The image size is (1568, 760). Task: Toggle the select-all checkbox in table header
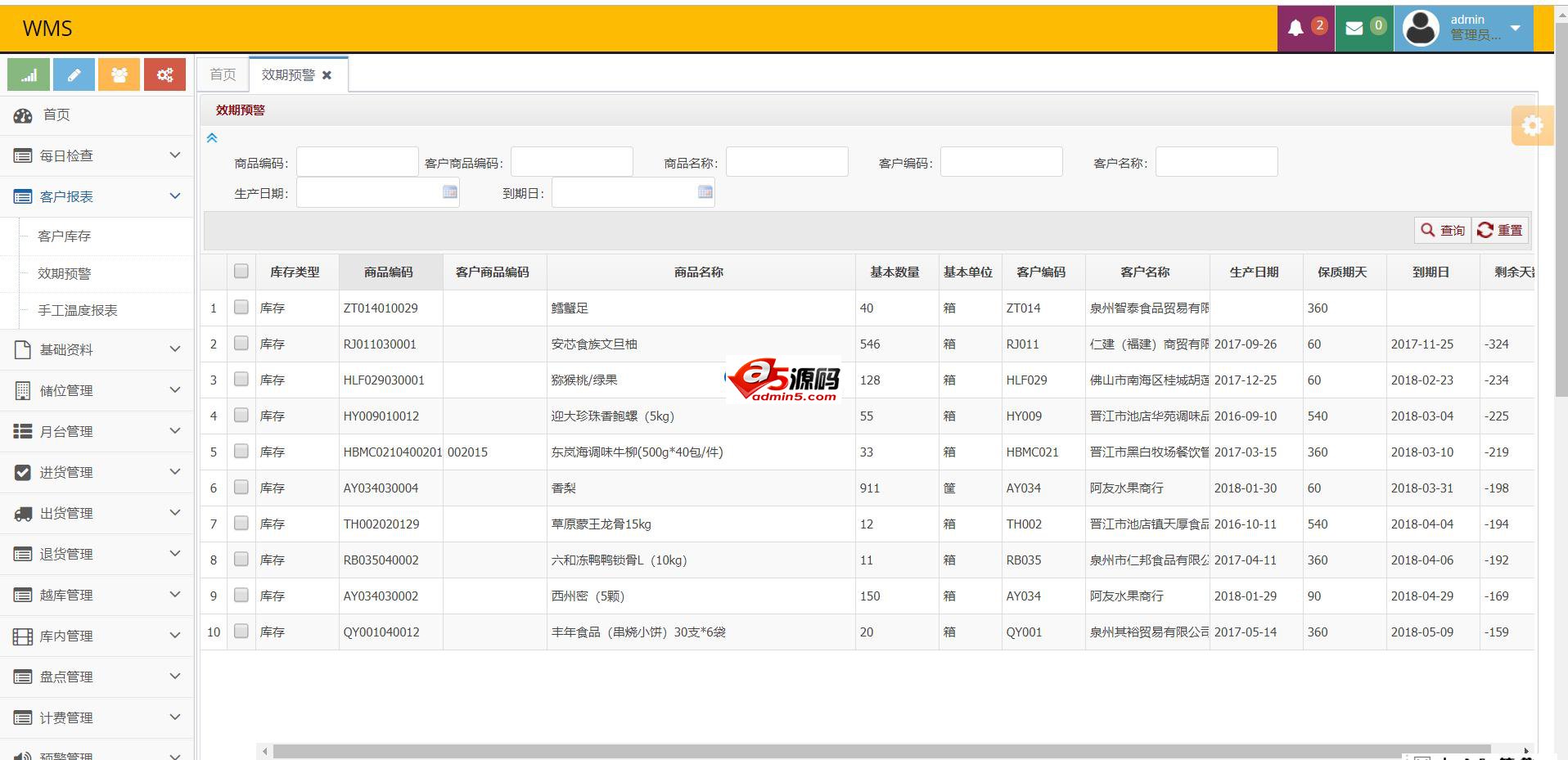241,272
